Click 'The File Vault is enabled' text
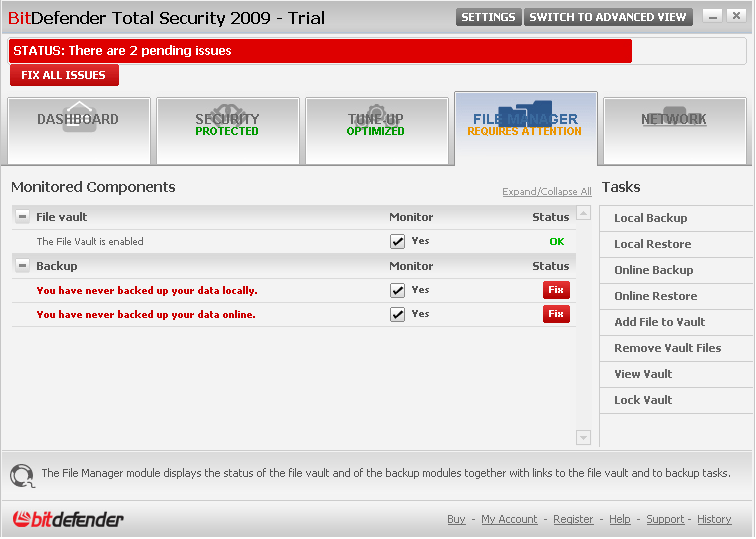This screenshot has height=539, width=756. (90, 242)
